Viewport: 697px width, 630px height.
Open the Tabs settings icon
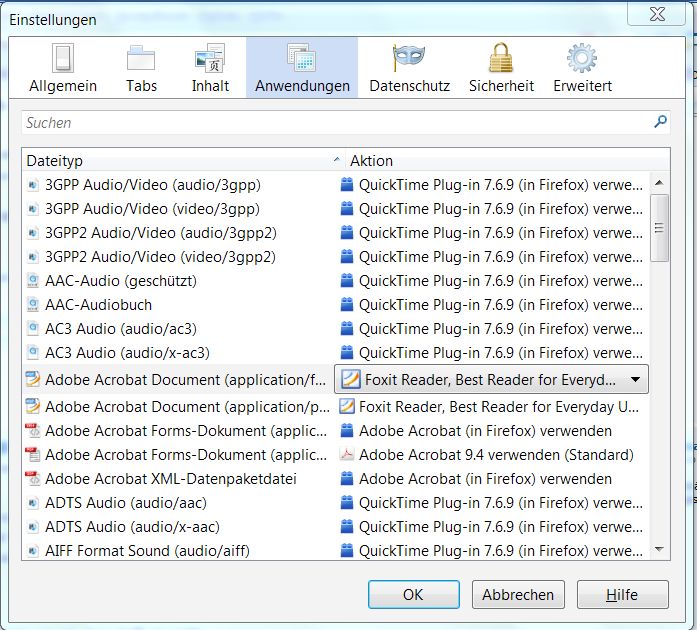[x=141, y=58]
